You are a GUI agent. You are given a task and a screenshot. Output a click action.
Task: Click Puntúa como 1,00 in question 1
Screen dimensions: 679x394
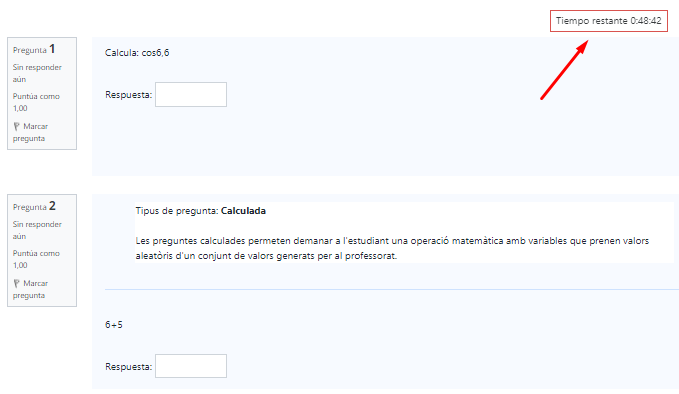pos(36,102)
